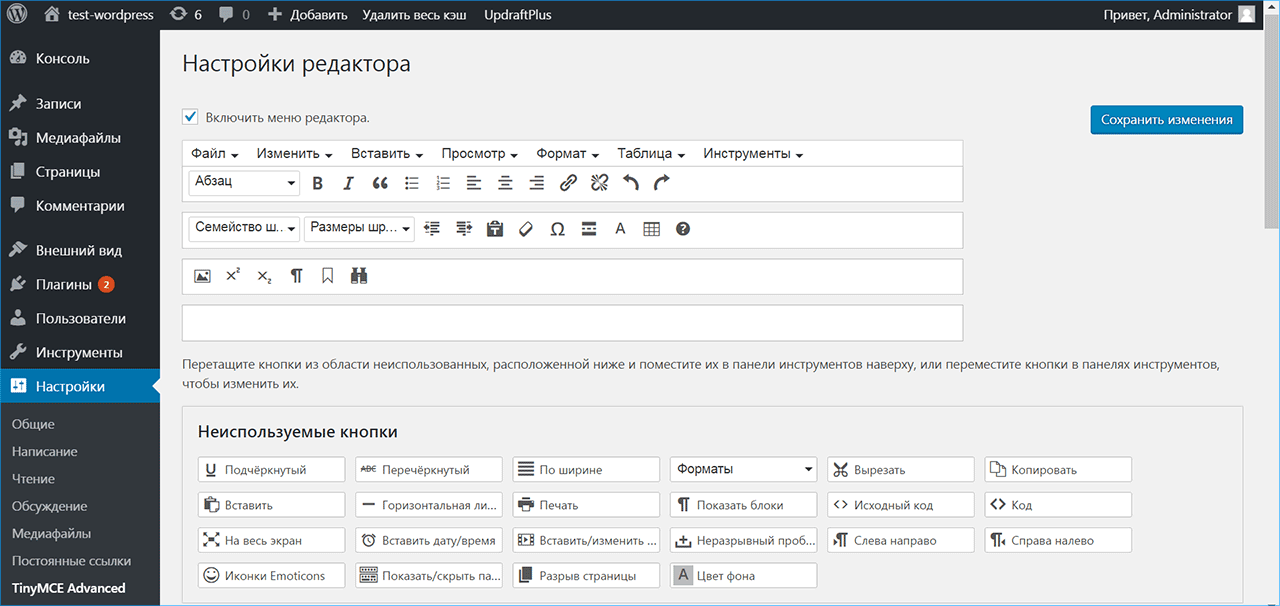Select the Blockquote icon
Image resolution: width=1280 pixels, height=606 pixels.
click(380, 183)
